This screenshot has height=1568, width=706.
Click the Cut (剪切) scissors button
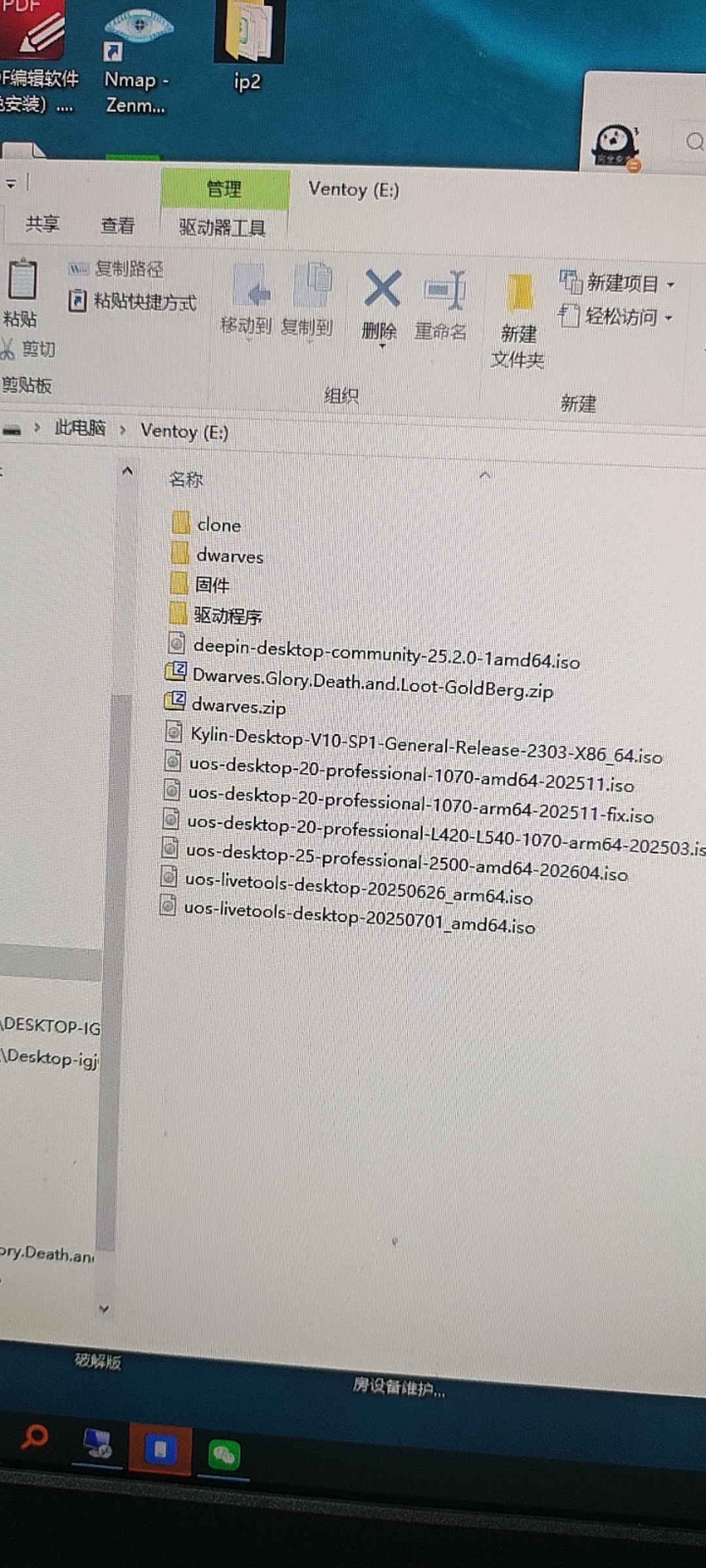[27, 350]
